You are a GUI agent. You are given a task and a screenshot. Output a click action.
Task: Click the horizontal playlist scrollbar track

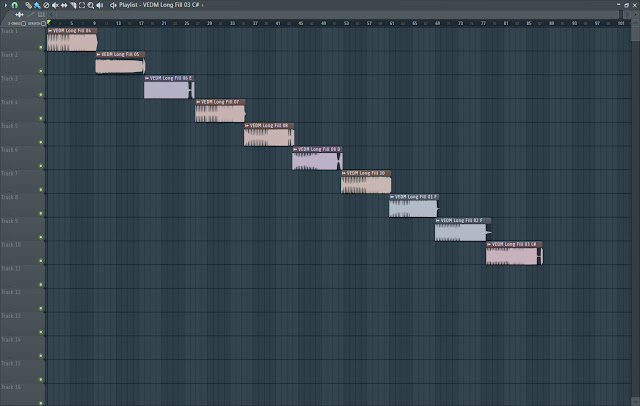tap(337, 15)
